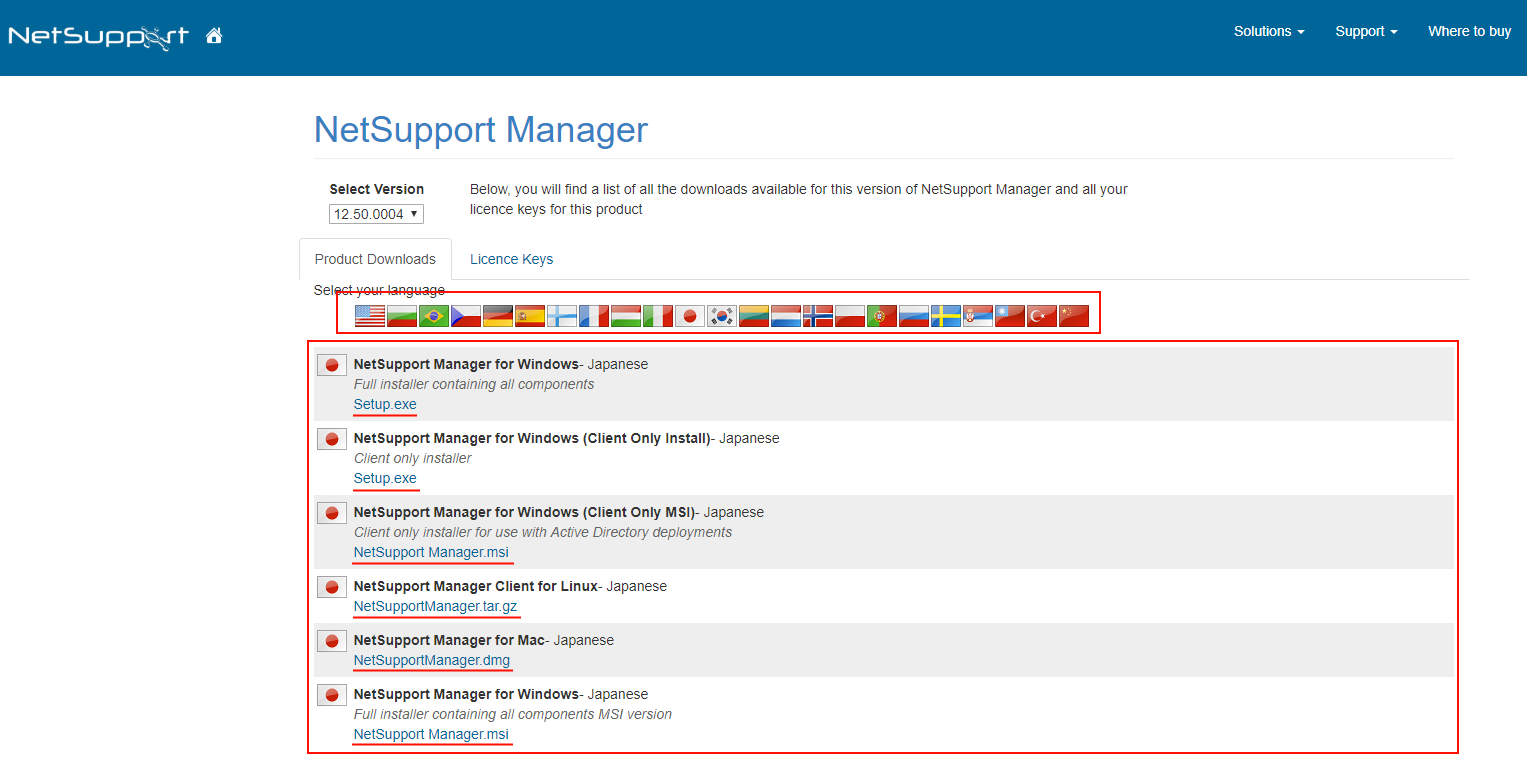The height and width of the screenshot is (769, 1527).
Task: Select the Hungarian flag language
Action: 626,316
